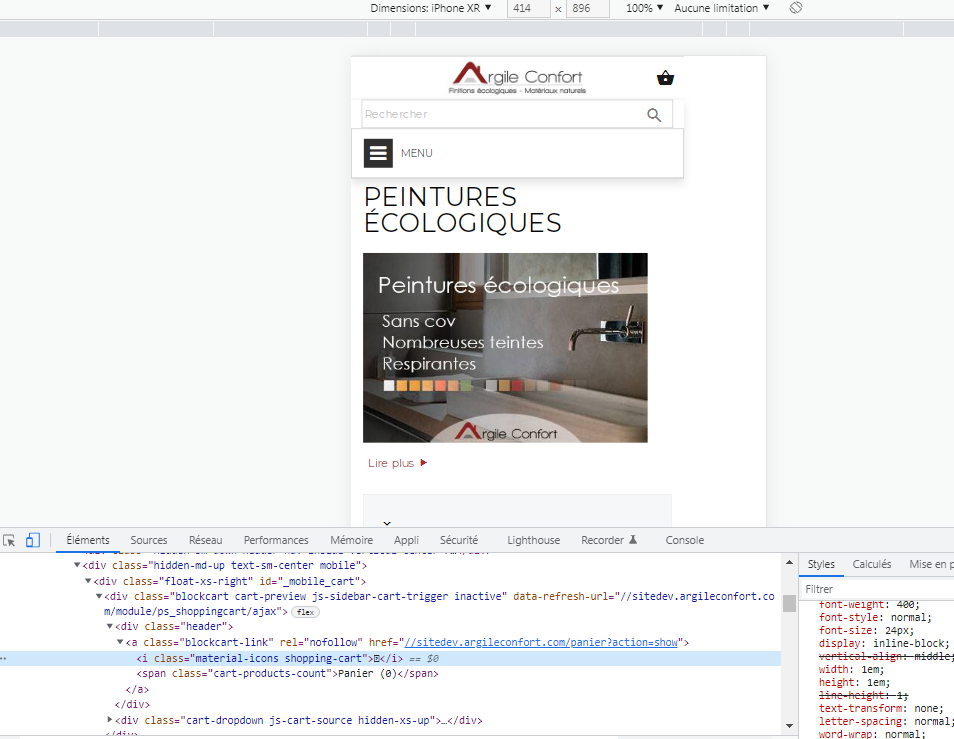
Task: Click the Lire plus arrow link
Action: pyautogui.click(x=397, y=463)
